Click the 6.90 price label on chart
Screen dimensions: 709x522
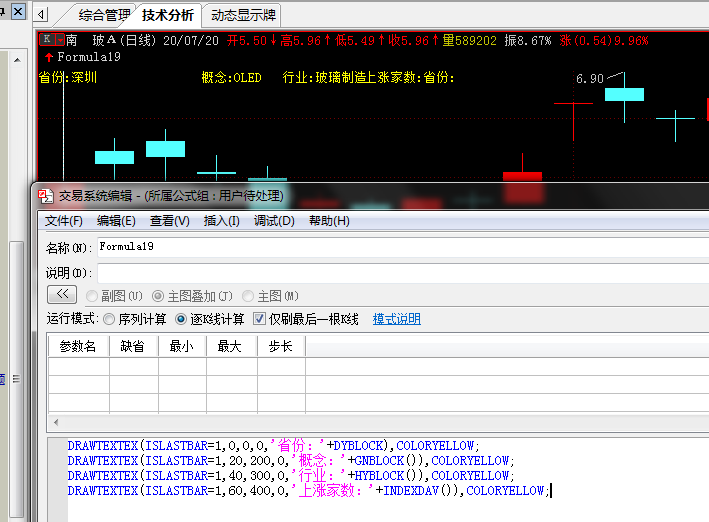point(590,79)
